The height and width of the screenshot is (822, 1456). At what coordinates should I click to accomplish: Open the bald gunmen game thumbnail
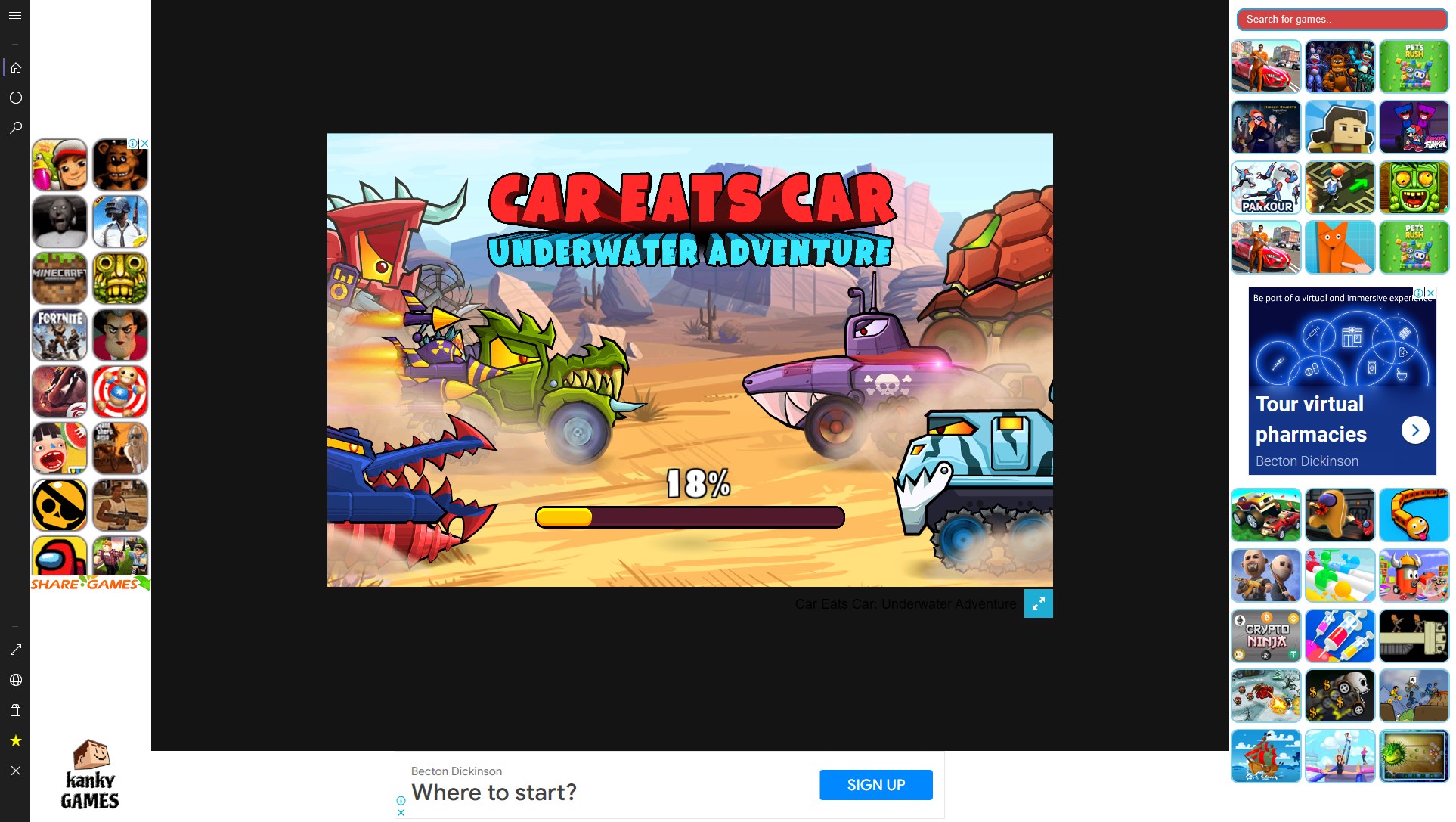pyautogui.click(x=1265, y=575)
